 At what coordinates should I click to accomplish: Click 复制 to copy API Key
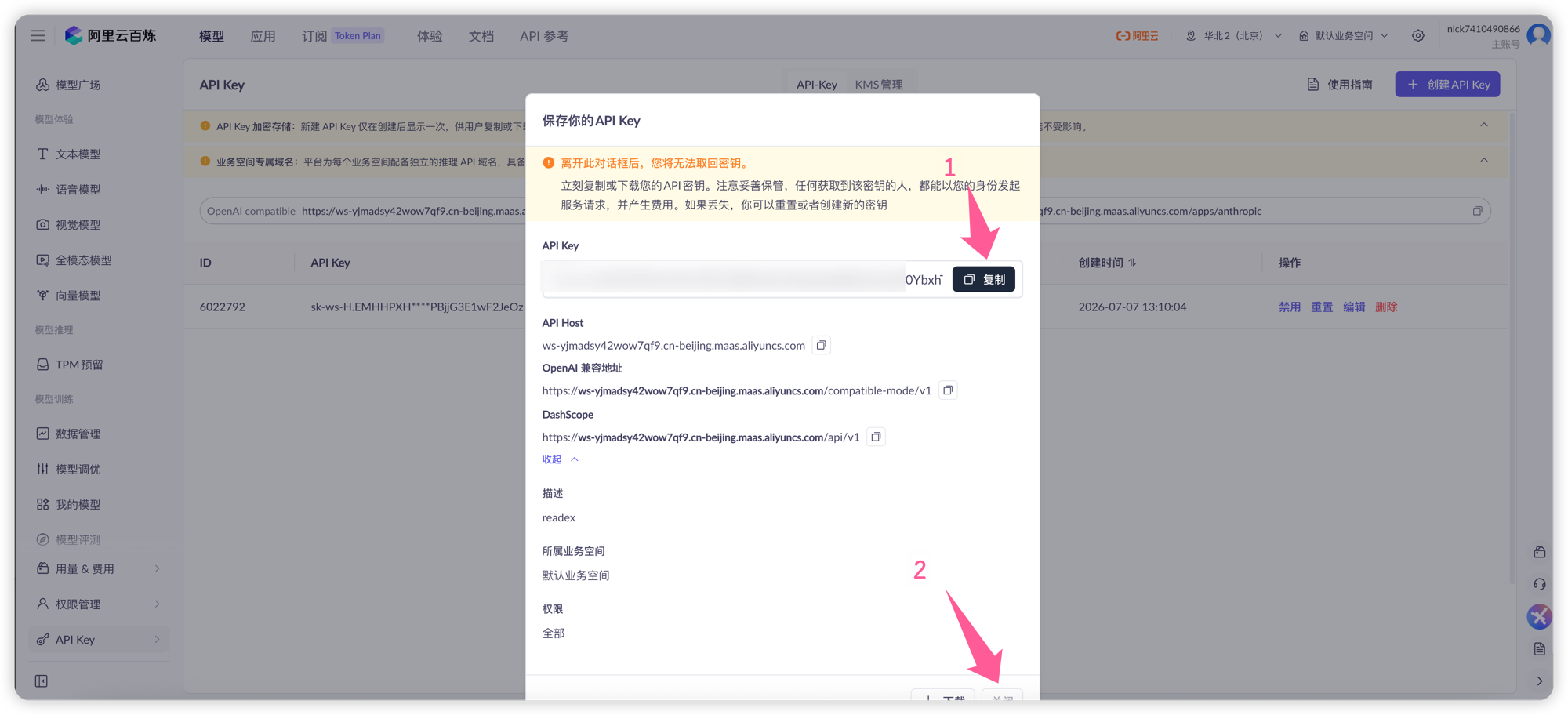coord(984,280)
